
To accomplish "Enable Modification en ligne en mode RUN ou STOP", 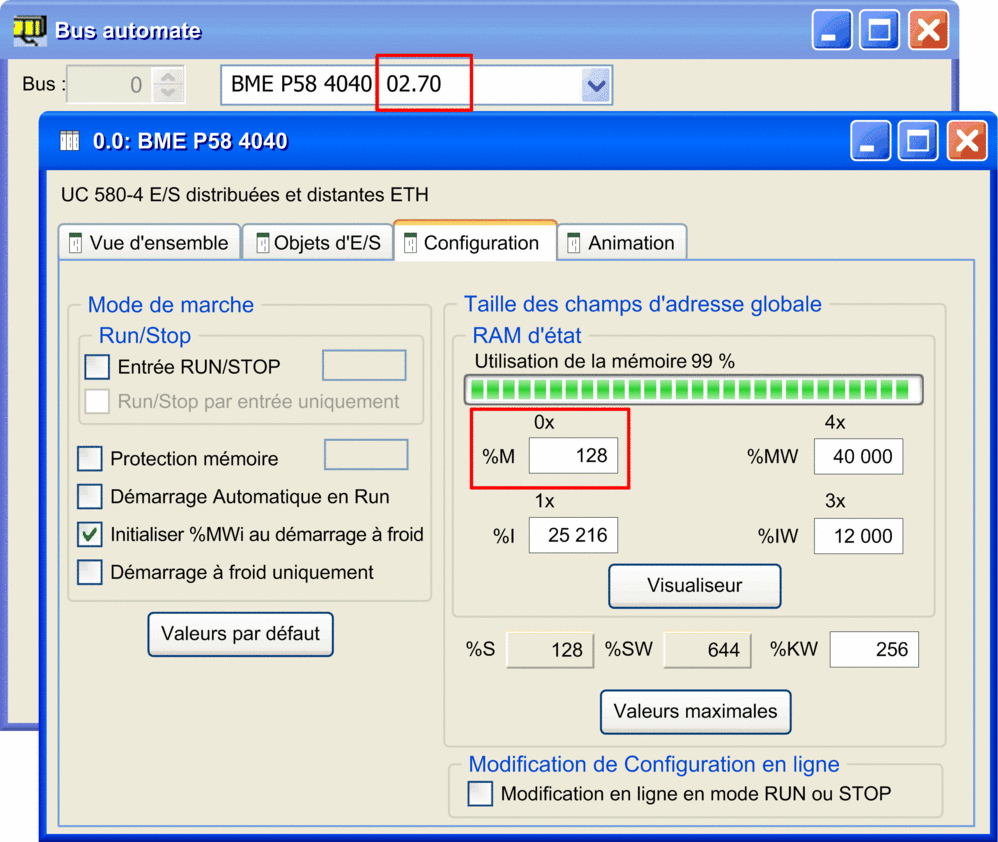I will [x=480, y=794].
